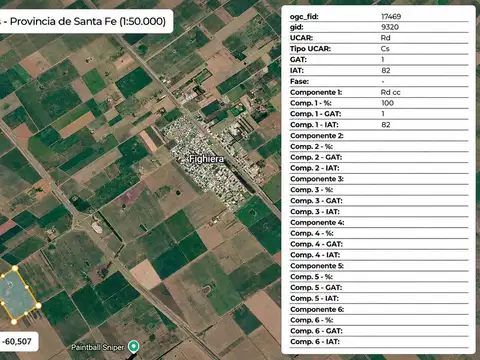
Task: Select the ogc_fid value 17469
Action: click(391, 16)
